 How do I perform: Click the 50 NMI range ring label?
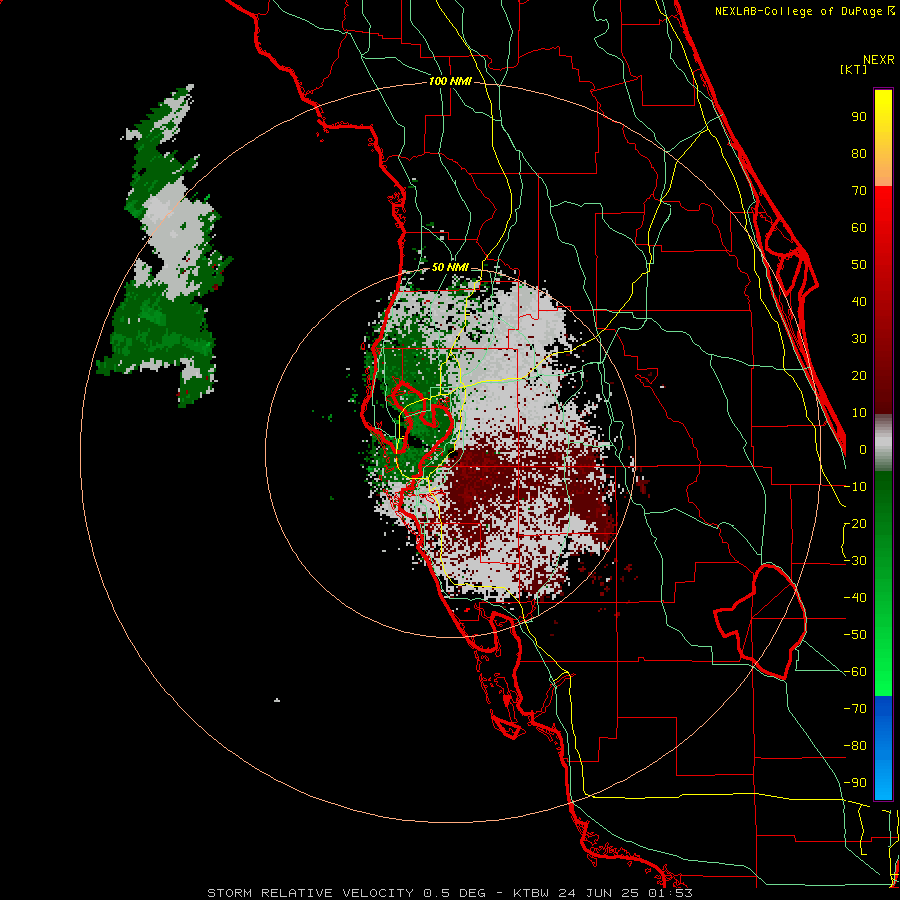450,267
